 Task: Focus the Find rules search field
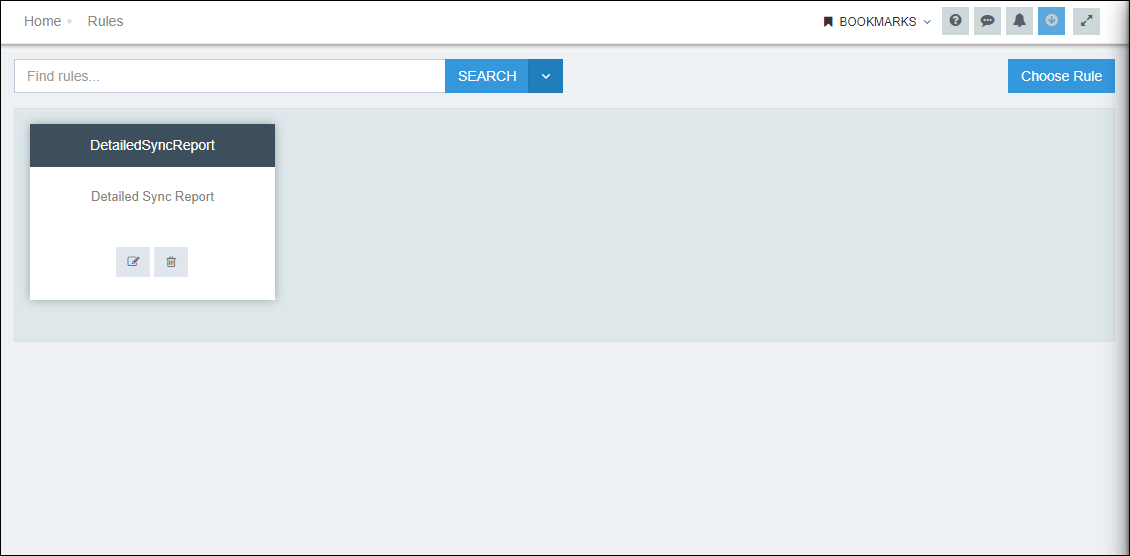click(x=229, y=76)
